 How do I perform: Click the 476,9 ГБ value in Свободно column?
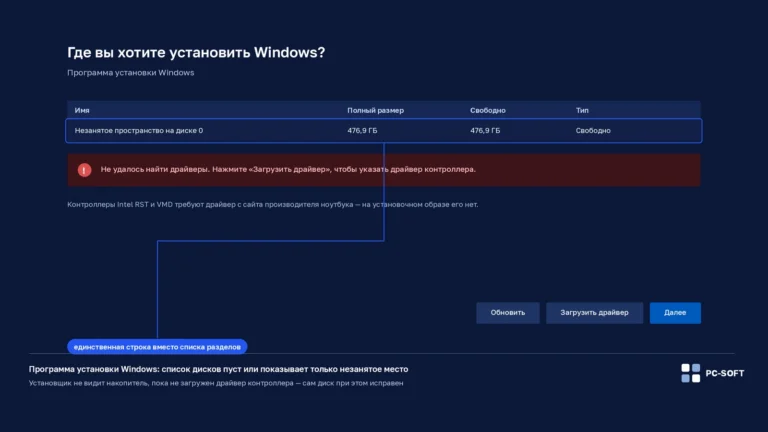[485, 131]
